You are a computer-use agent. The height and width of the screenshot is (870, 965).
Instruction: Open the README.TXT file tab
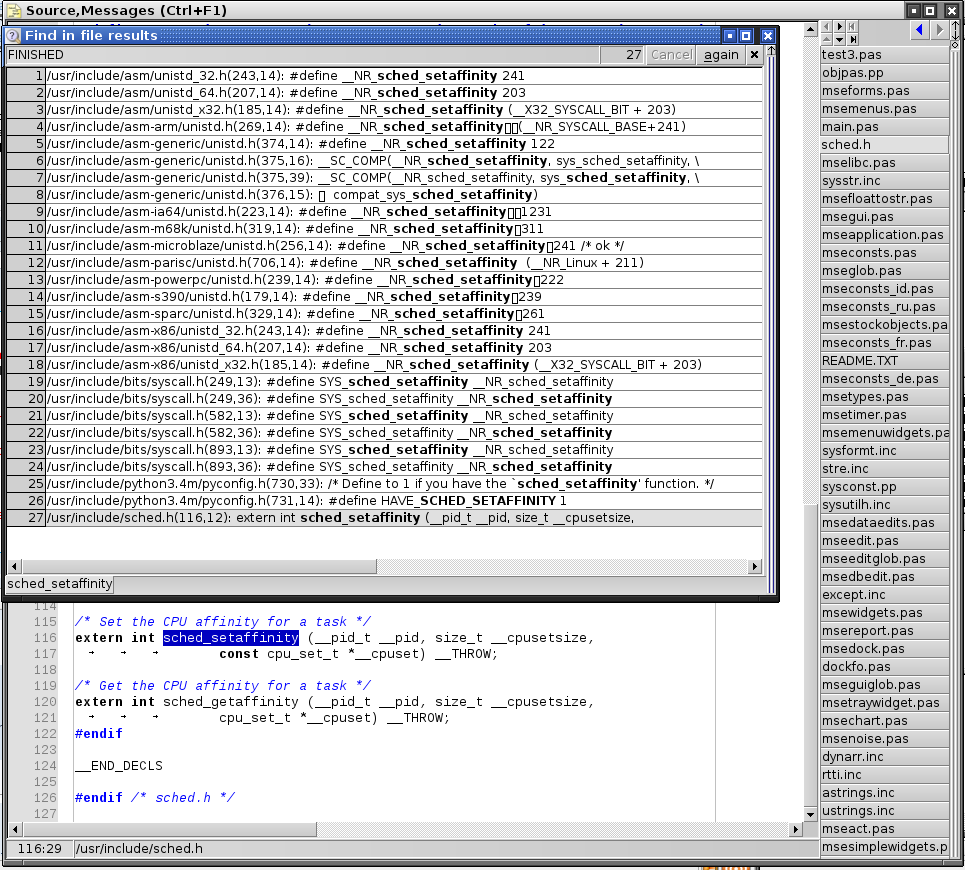(x=860, y=361)
